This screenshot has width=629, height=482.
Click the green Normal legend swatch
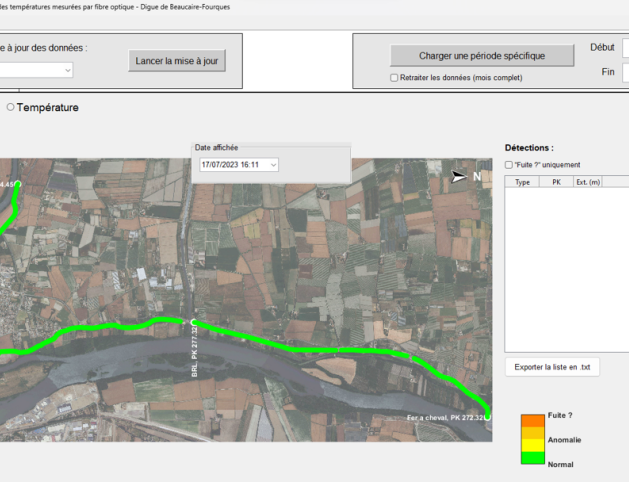532,458
